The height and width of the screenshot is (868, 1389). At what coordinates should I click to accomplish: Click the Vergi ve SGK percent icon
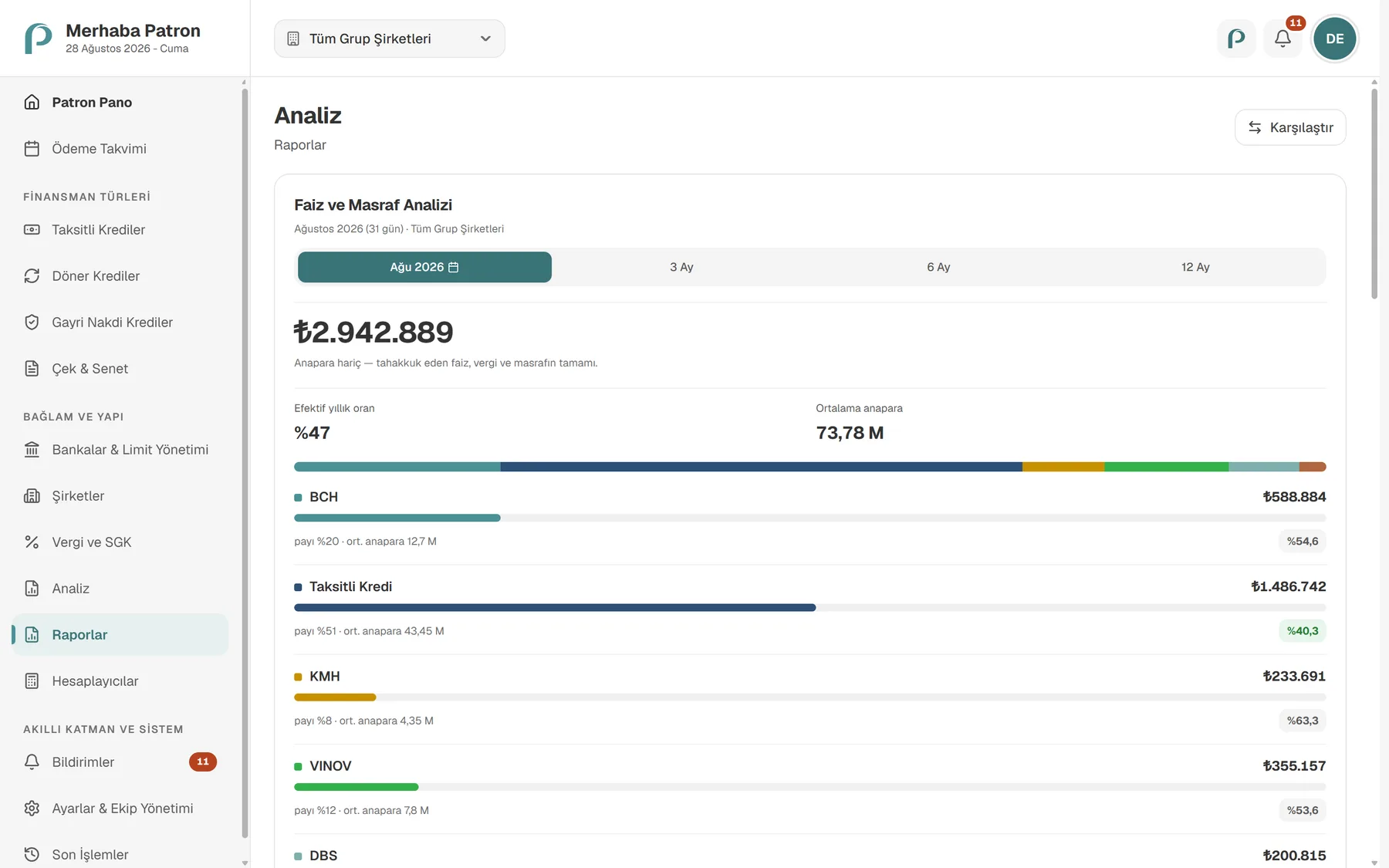pos(32,542)
